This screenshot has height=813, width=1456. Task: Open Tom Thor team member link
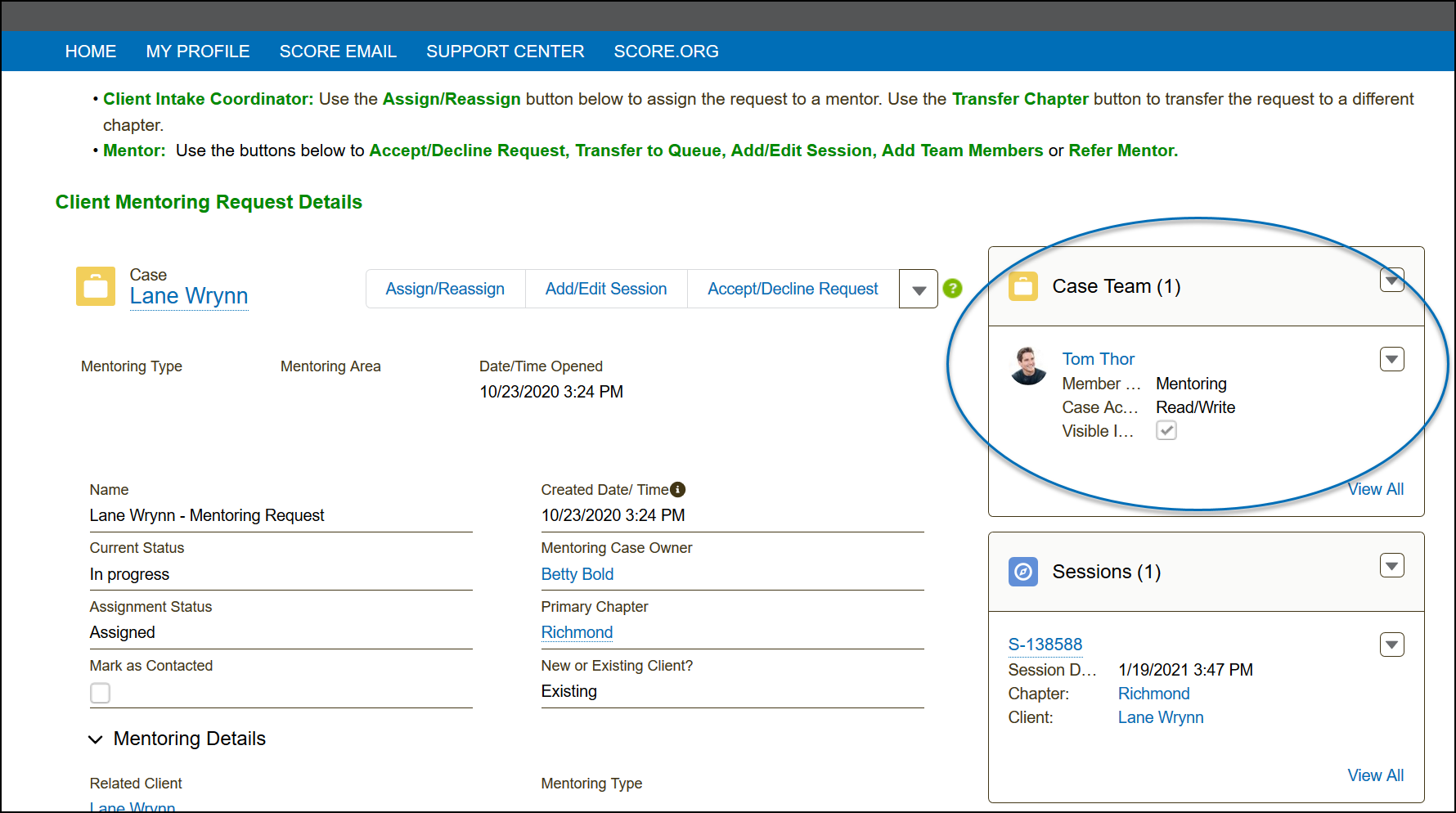pos(1099,359)
